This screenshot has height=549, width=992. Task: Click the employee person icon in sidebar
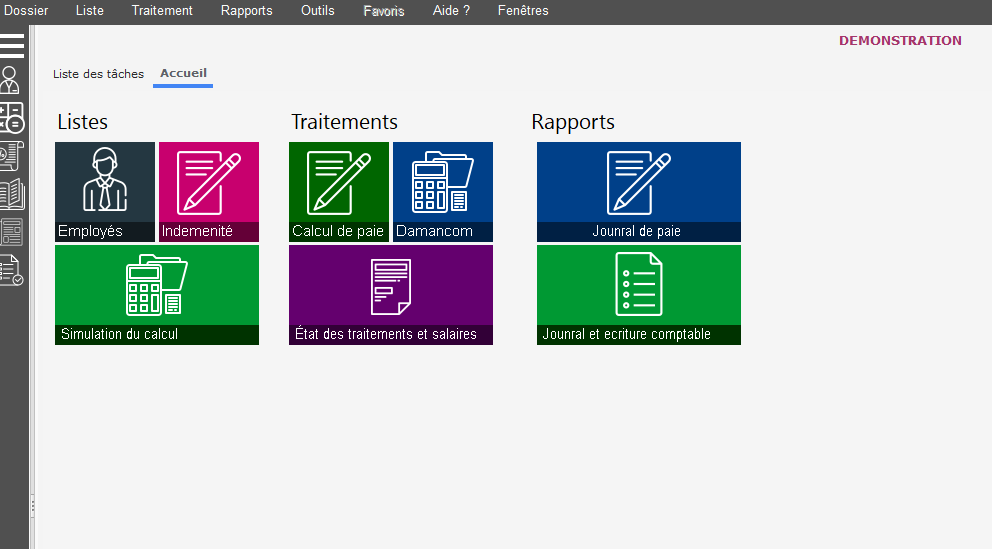pyautogui.click(x=11, y=80)
